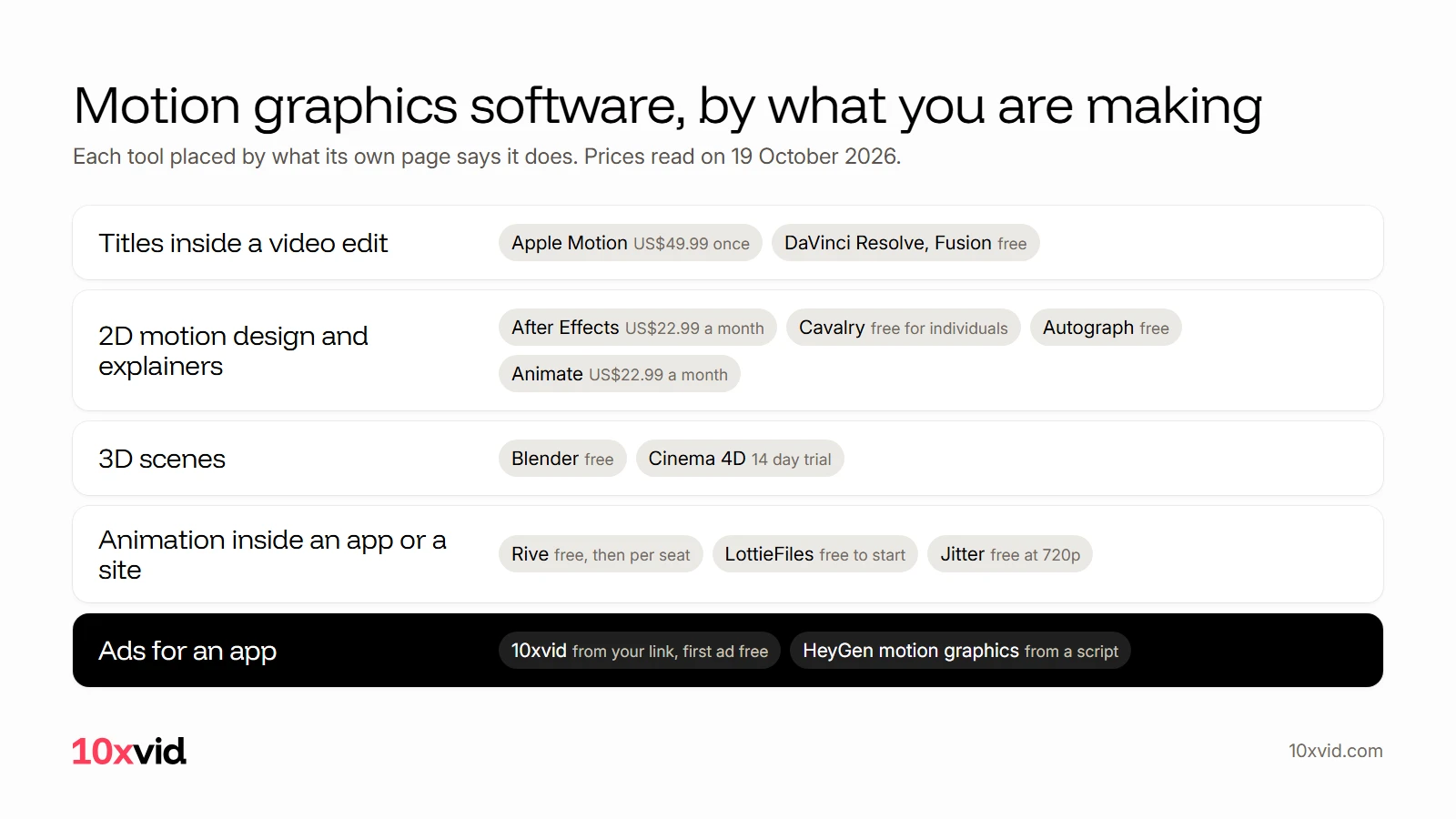This screenshot has width=1456, height=819.
Task: Click the Rive free, then per seat chip
Action: point(601,554)
